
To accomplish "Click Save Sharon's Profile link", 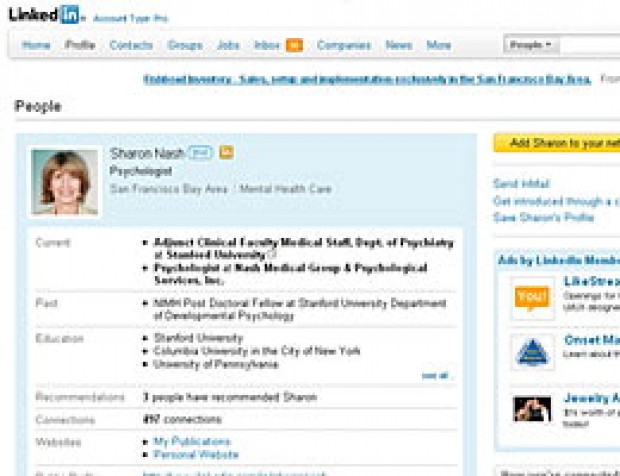I will coord(544,217).
